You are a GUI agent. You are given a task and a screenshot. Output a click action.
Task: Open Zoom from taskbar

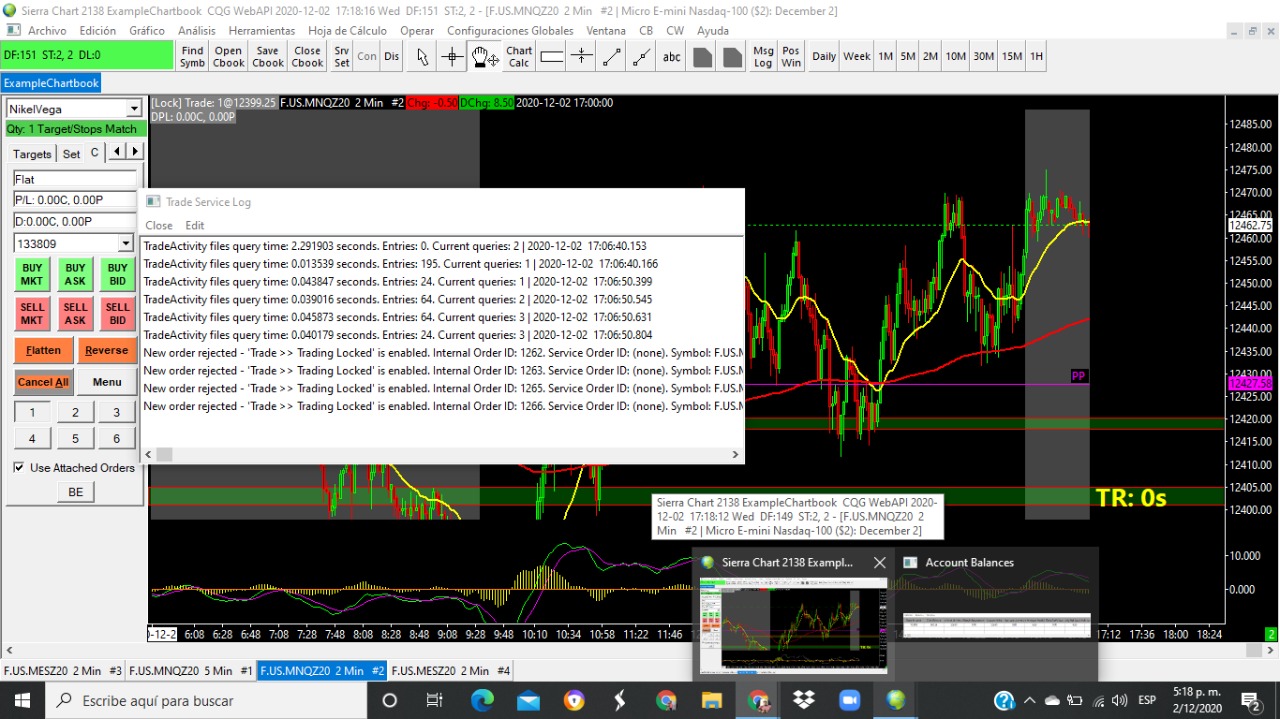coord(850,700)
